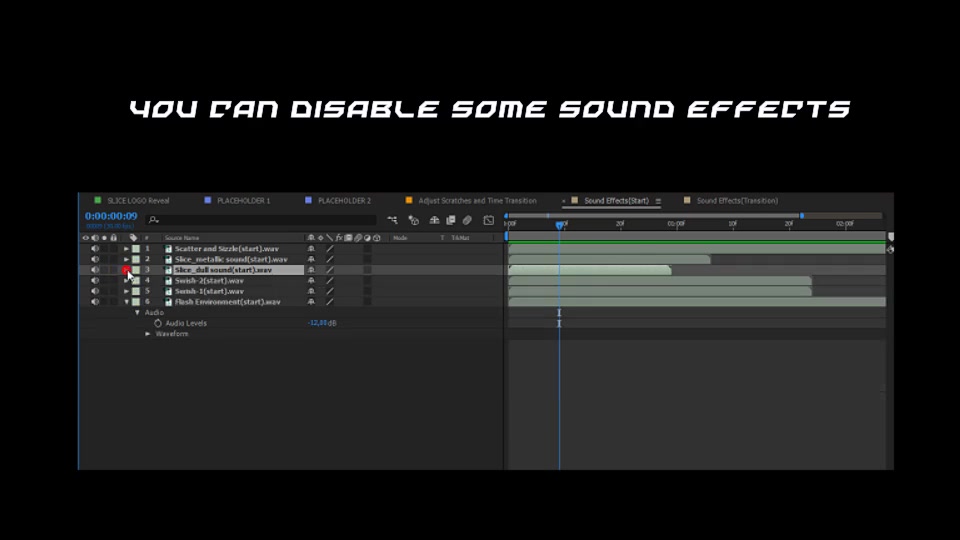Select the Slice_dull sound clip bar in timeline
Image resolution: width=960 pixels, height=540 pixels.
tap(590, 270)
